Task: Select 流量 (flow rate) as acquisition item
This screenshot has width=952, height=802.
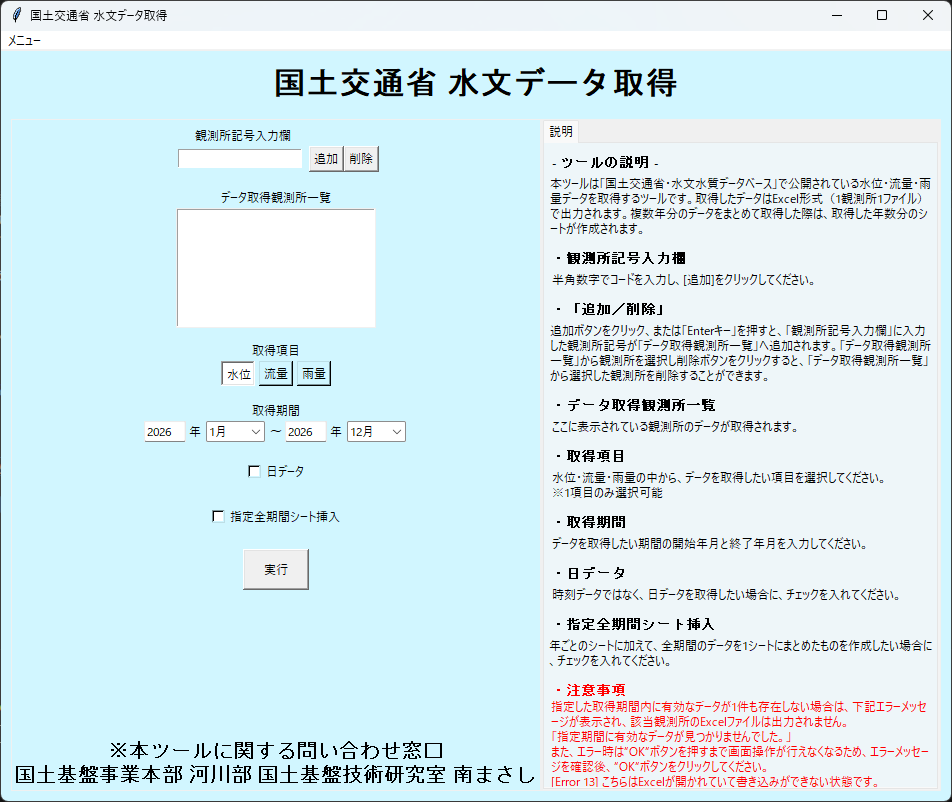Action: point(275,373)
